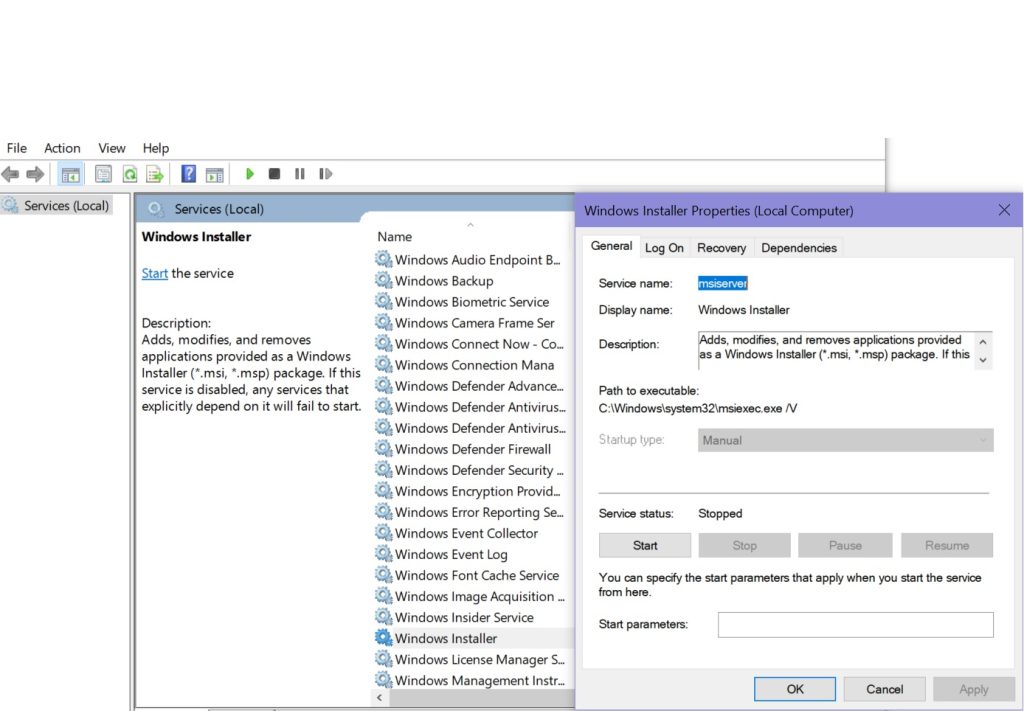Click gear icon of Windows Connect Now row

coord(383,343)
